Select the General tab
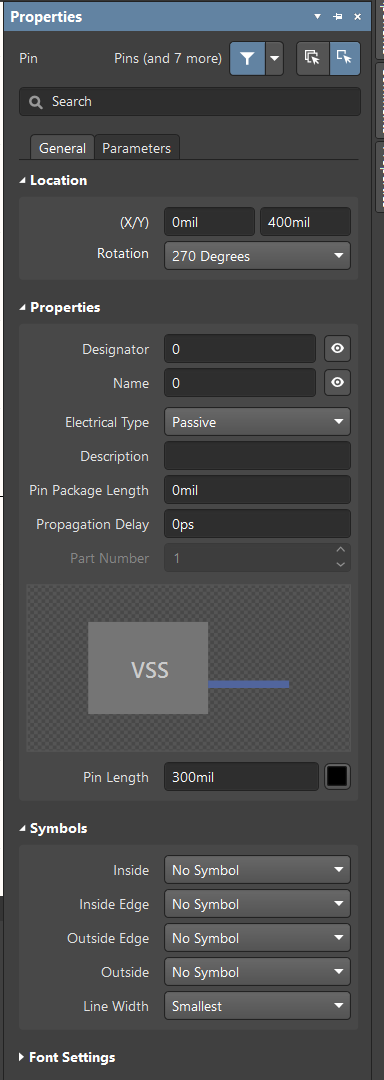The height and width of the screenshot is (1080, 384). (x=63, y=147)
